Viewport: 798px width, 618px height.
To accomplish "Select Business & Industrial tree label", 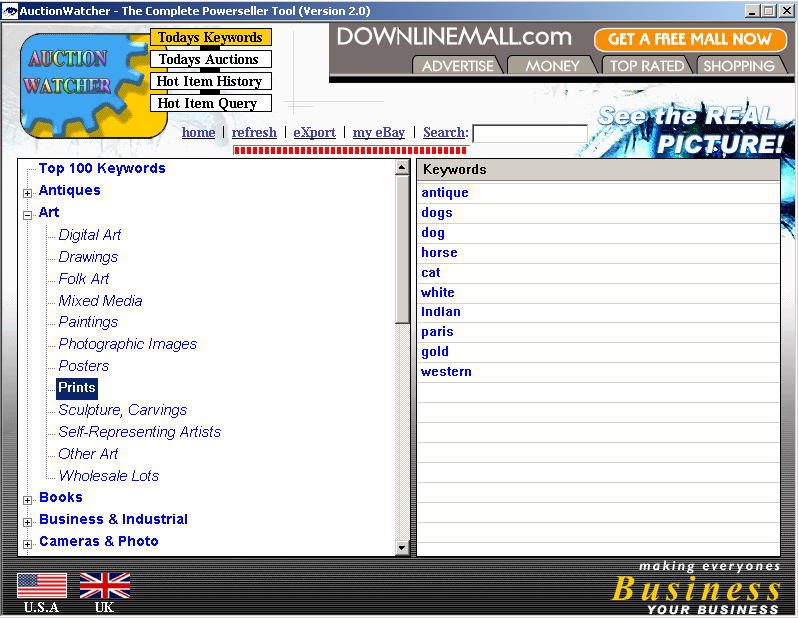I will point(113,519).
